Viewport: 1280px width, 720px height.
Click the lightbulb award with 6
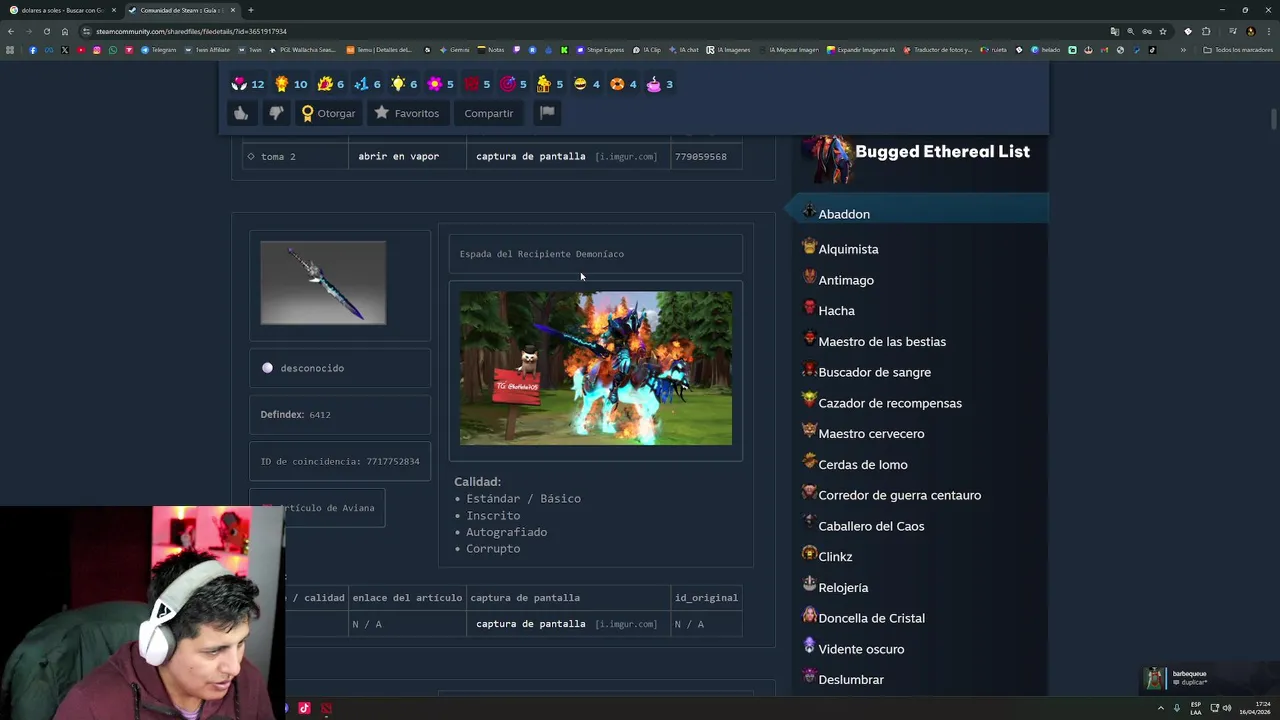point(405,84)
